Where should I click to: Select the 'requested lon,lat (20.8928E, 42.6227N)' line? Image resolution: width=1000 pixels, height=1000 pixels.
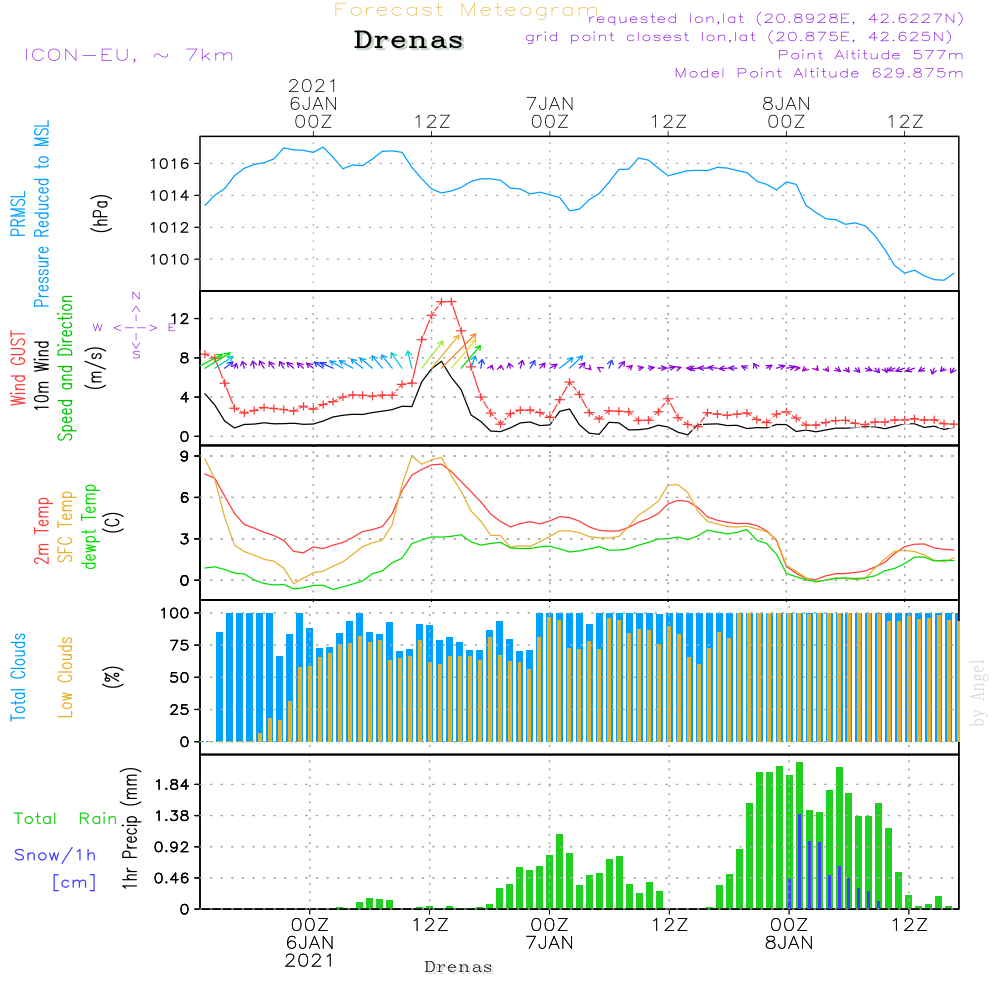click(776, 19)
